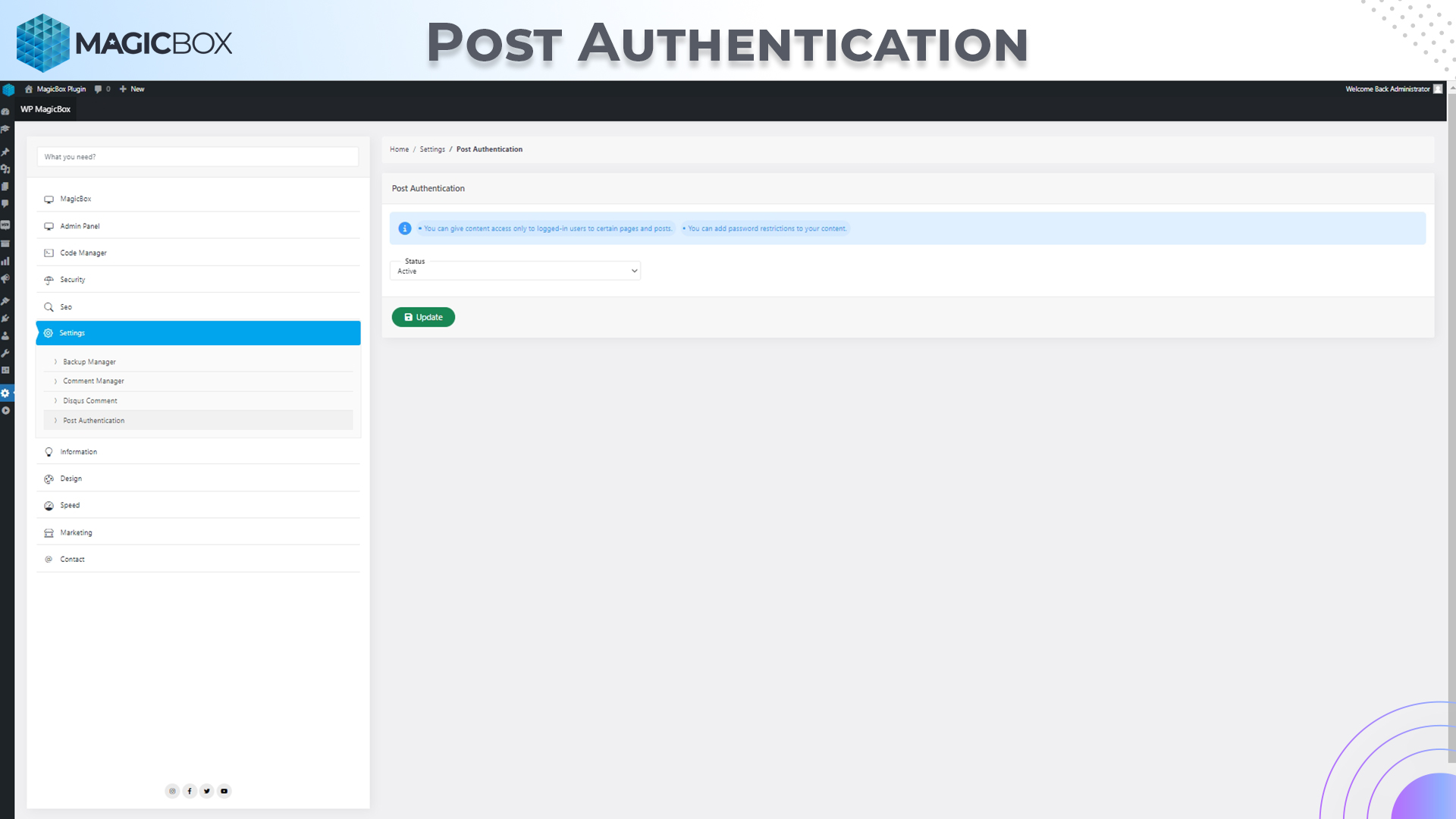1456x819 pixels.
Task: Open the Design menu item
Action: click(198, 479)
